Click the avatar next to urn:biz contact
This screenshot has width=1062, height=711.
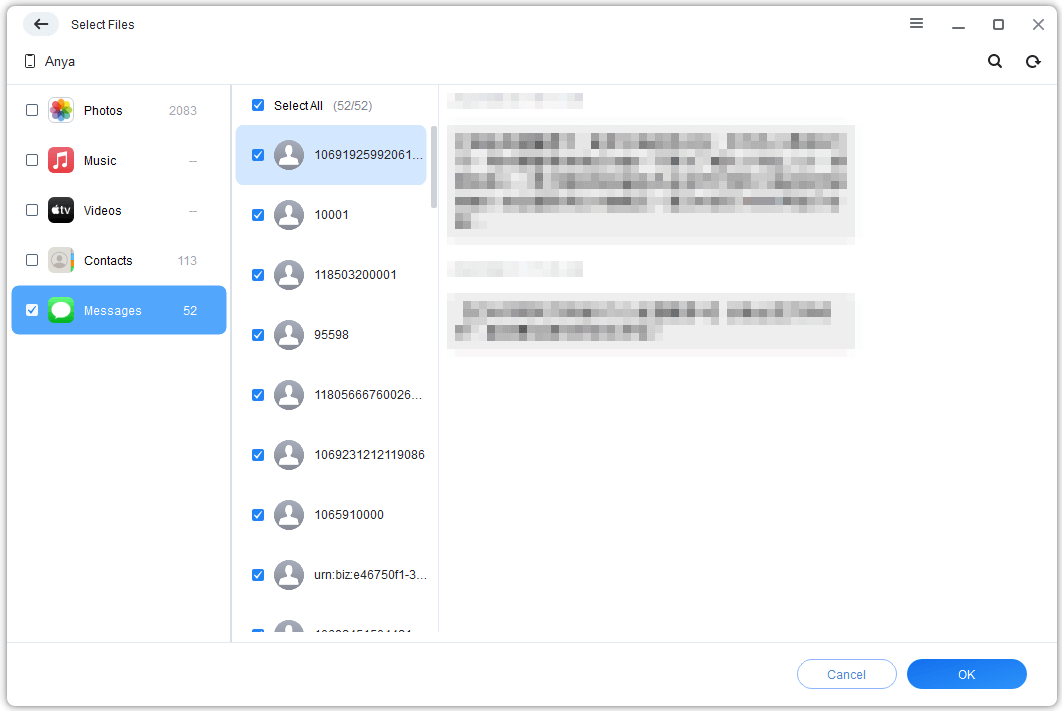tap(289, 575)
